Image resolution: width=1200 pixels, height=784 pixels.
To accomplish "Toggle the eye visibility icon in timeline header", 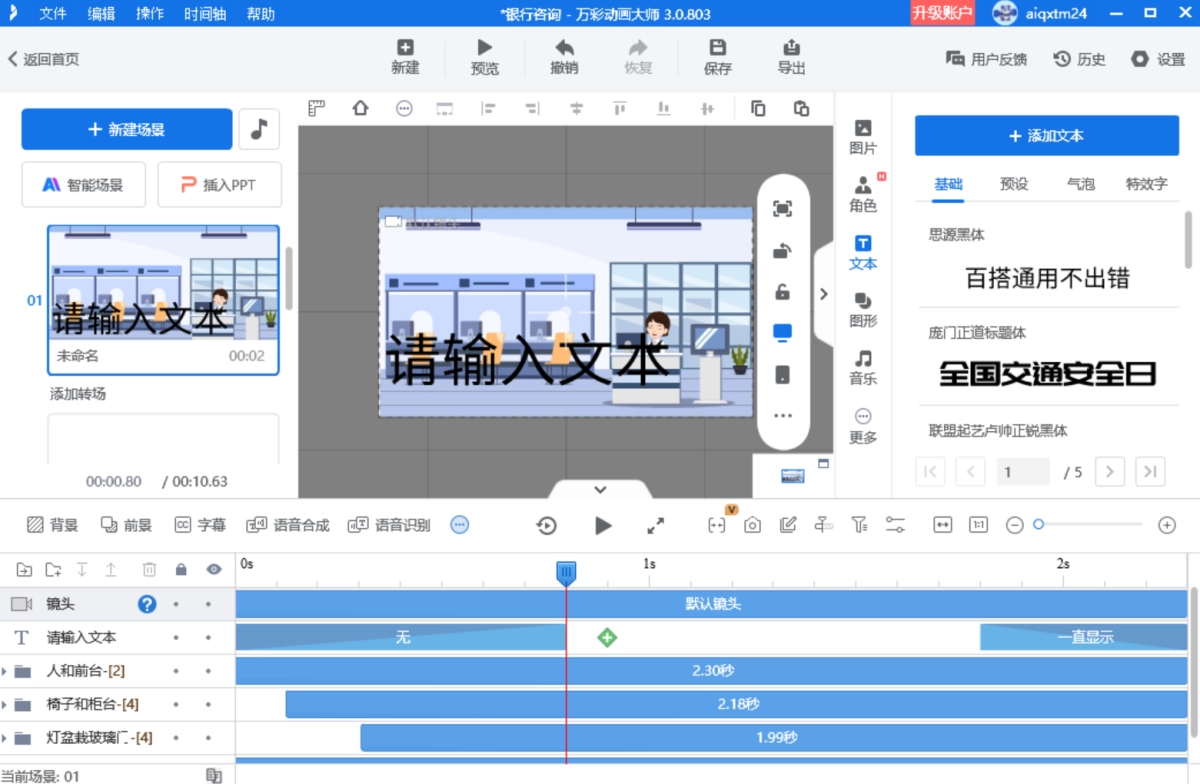I will pyautogui.click(x=214, y=570).
